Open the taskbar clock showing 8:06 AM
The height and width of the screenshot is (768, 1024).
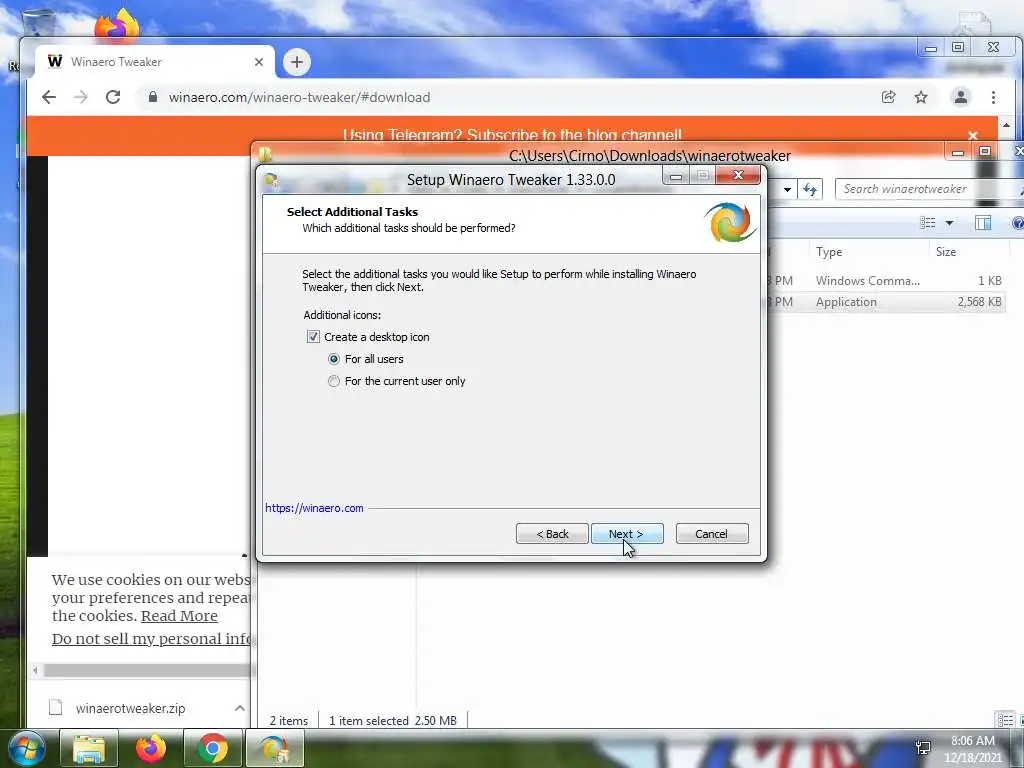(x=973, y=749)
